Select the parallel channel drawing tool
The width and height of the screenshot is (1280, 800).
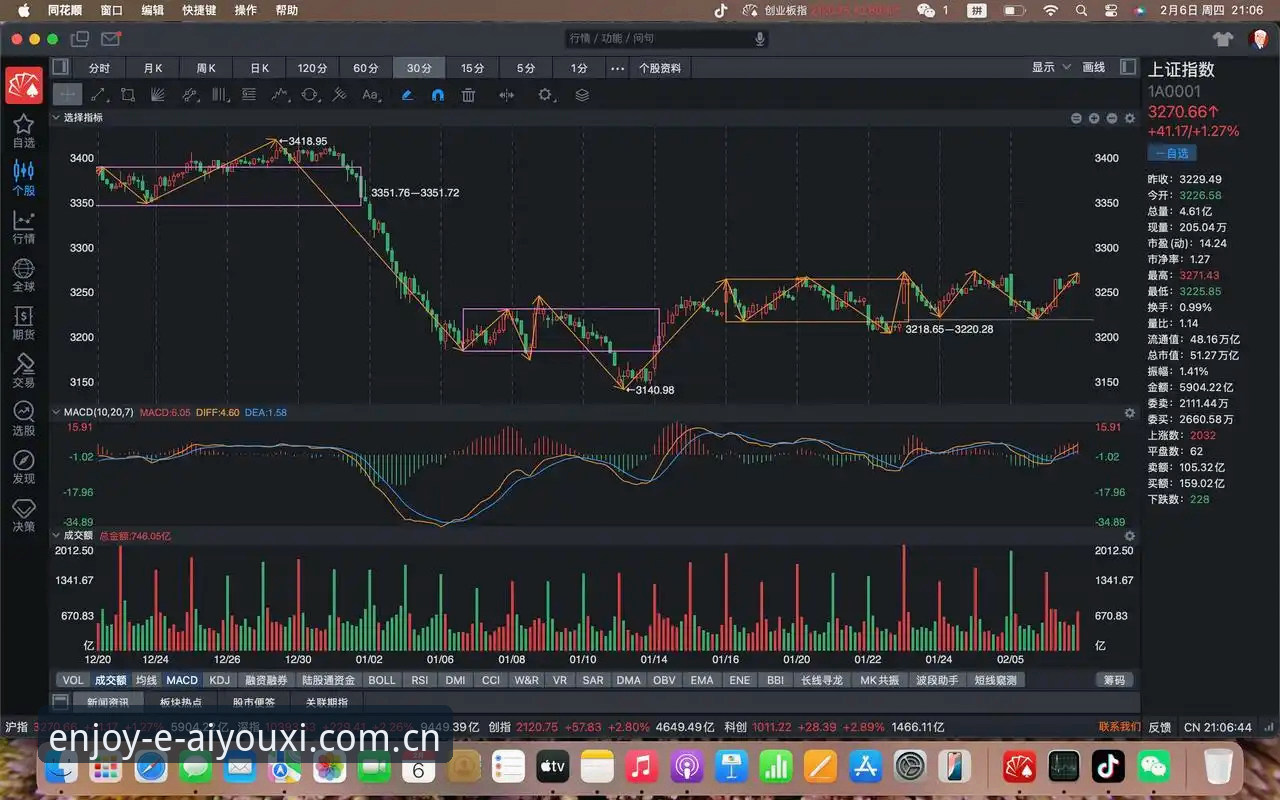click(189, 95)
